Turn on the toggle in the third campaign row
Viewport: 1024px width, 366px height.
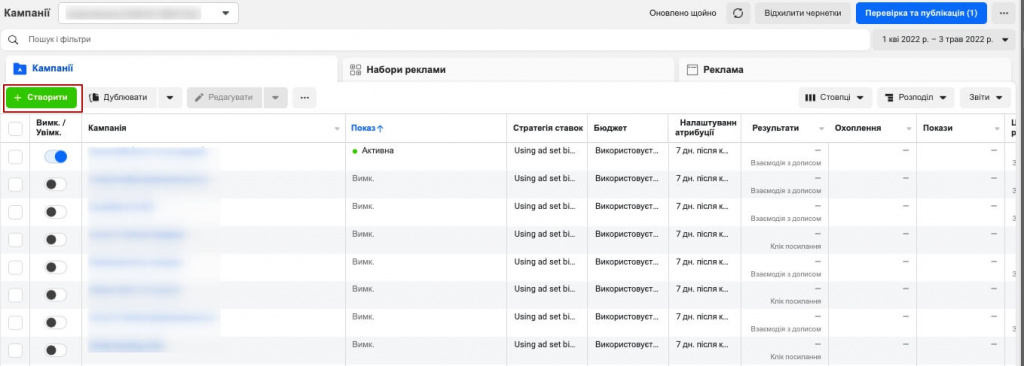click(x=56, y=212)
